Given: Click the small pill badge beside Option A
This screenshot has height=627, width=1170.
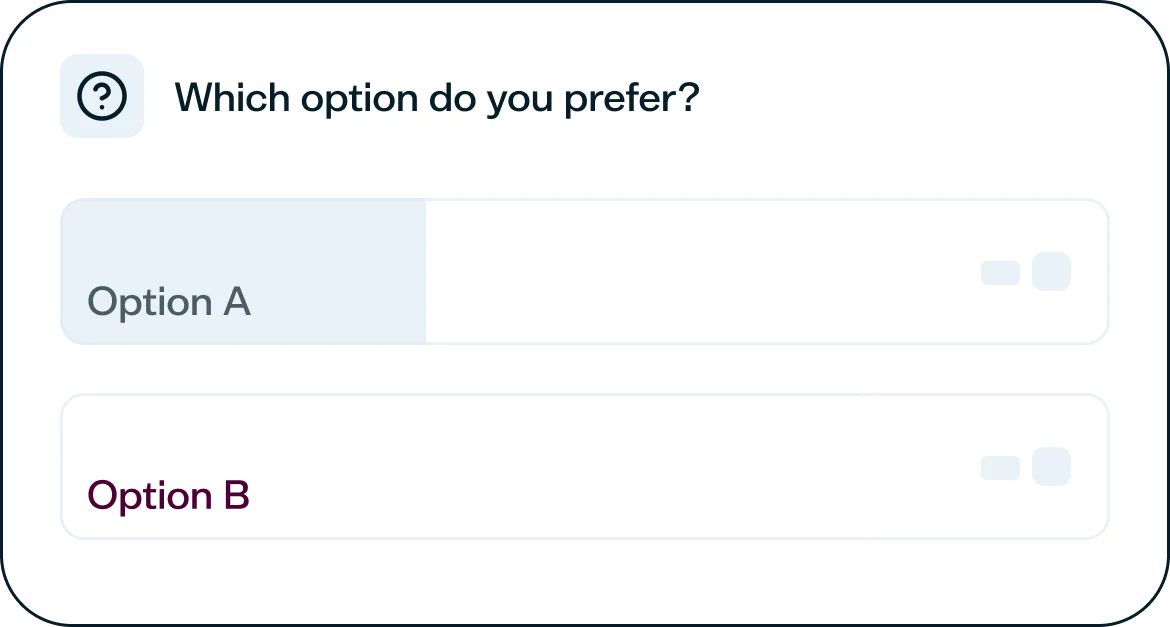Looking at the screenshot, I should coord(1000,273).
